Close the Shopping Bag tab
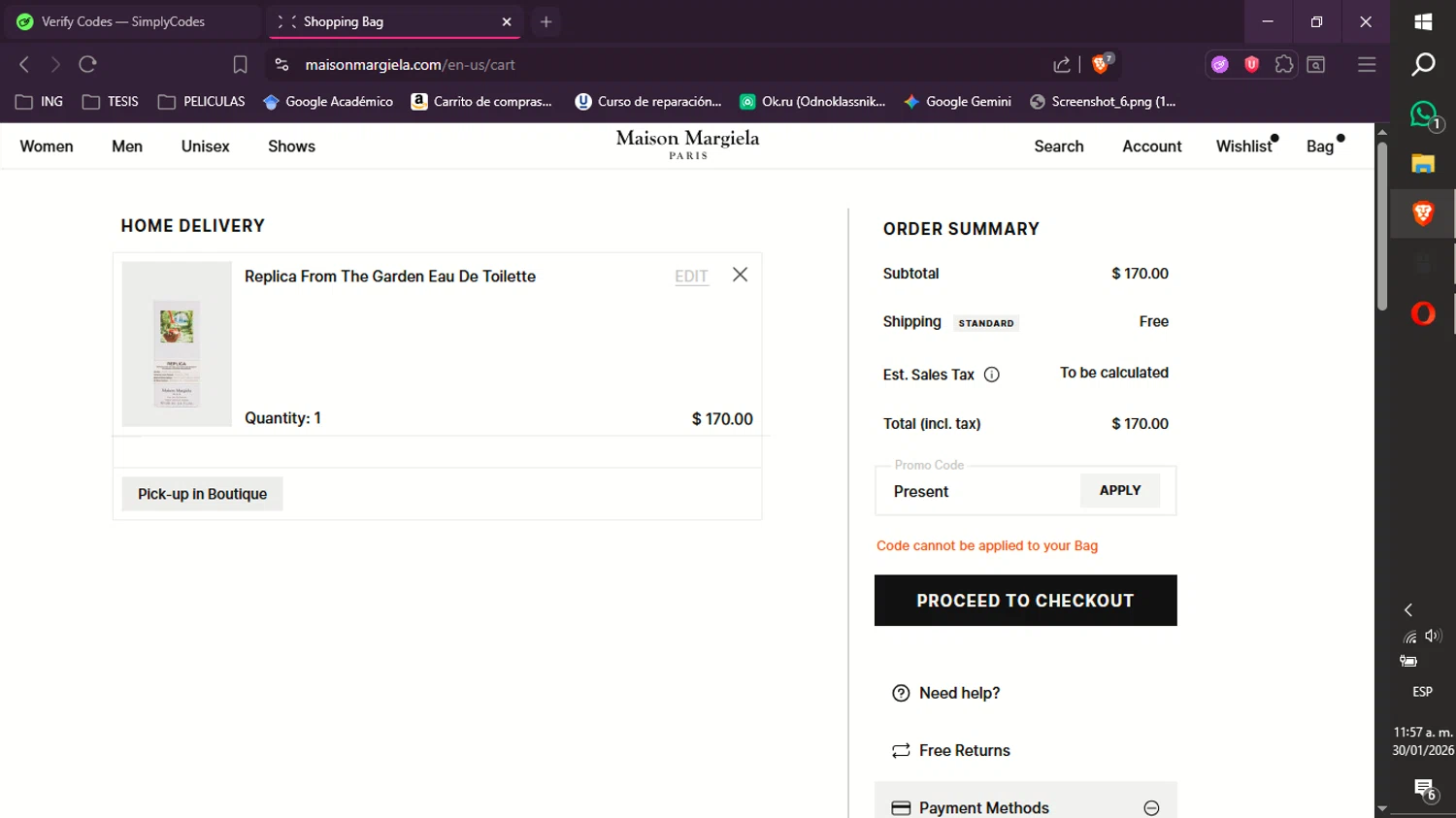Viewport: 1456px width, 818px height. click(x=507, y=21)
